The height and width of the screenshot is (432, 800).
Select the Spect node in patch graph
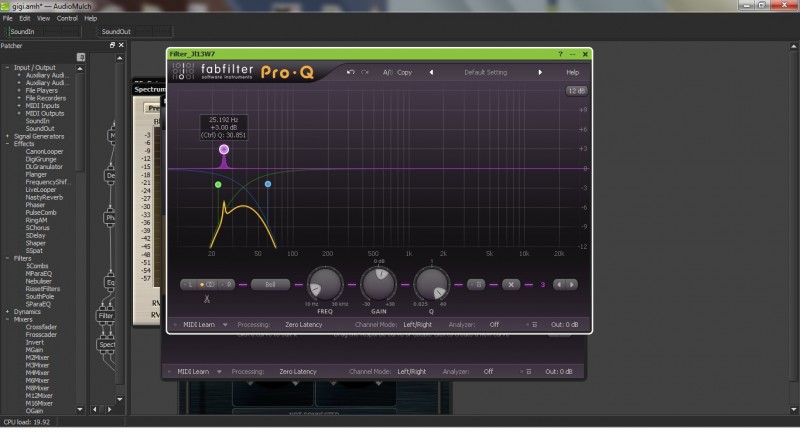107,344
